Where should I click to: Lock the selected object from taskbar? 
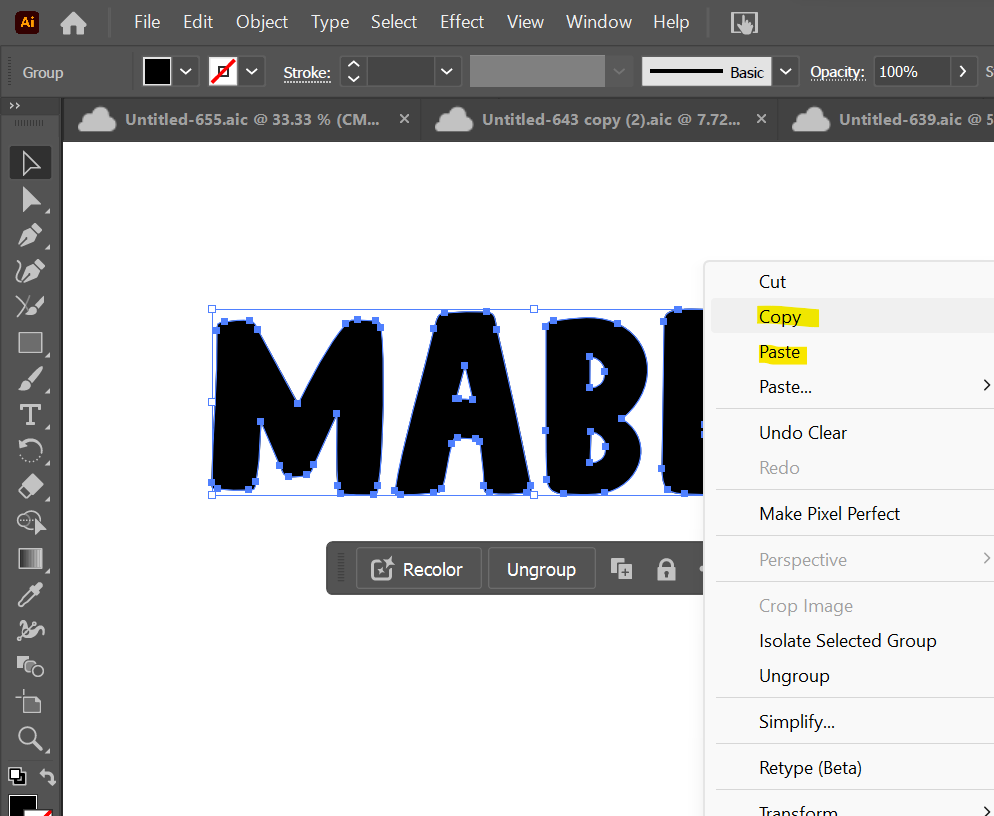click(666, 570)
